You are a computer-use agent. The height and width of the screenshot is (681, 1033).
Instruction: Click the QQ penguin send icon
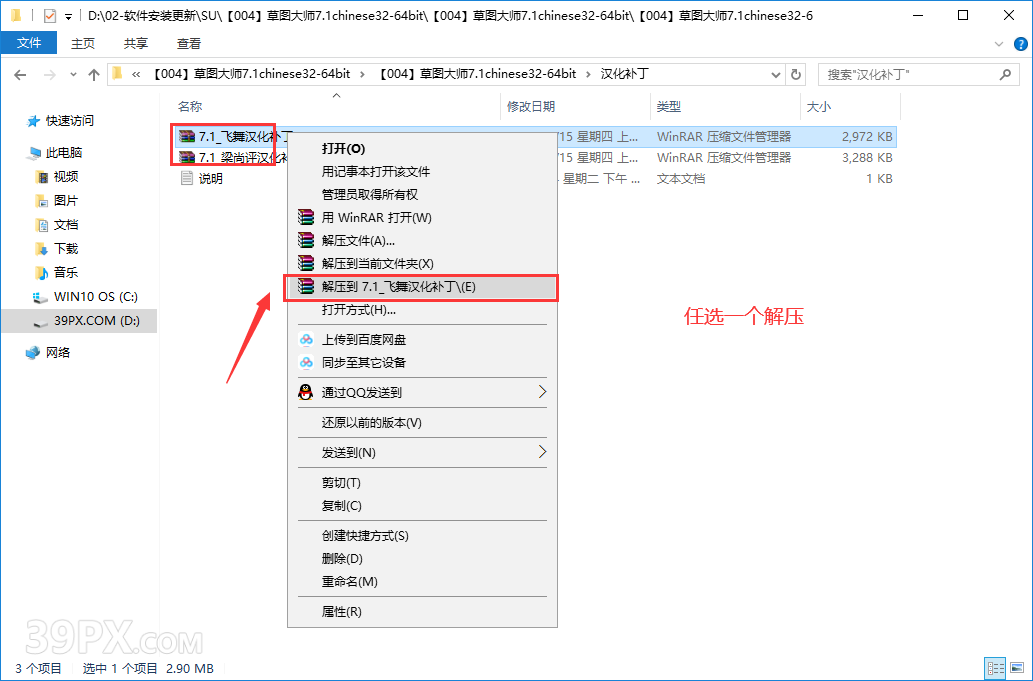pyautogui.click(x=304, y=392)
